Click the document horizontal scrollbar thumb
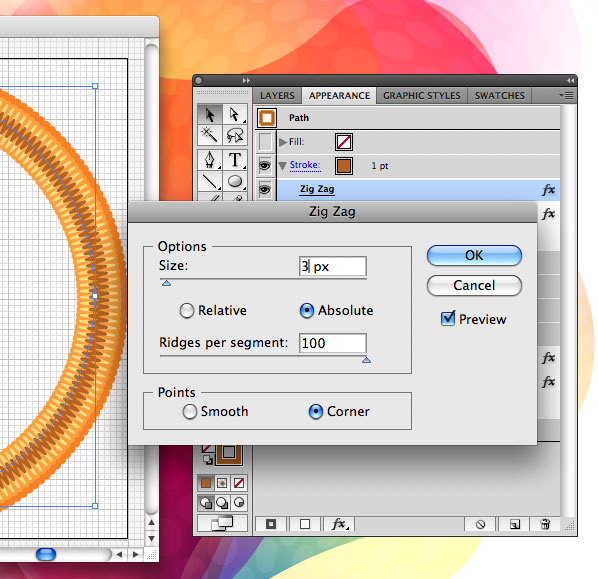 tap(46, 554)
